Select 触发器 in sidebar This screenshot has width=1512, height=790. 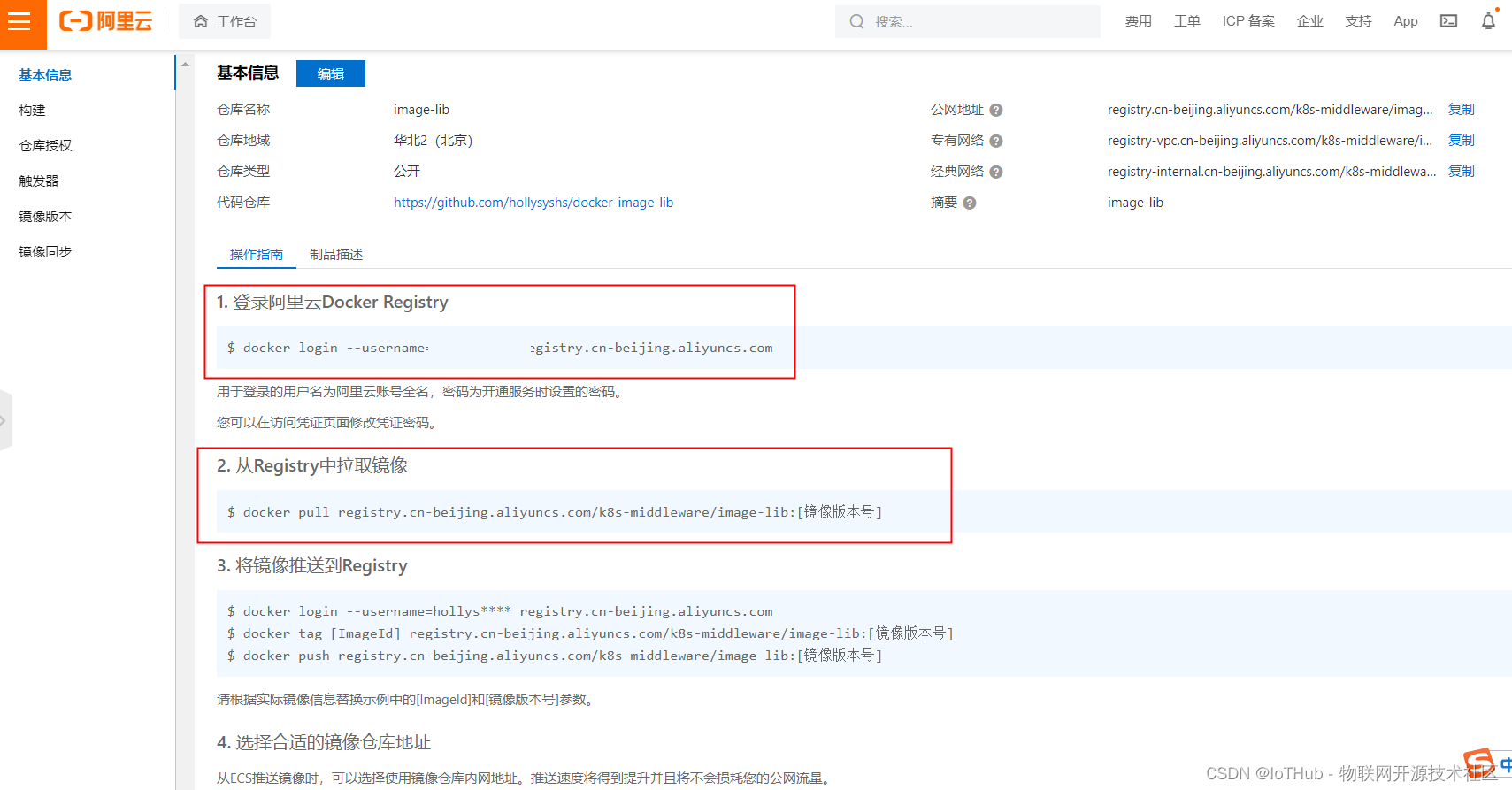[x=39, y=180]
